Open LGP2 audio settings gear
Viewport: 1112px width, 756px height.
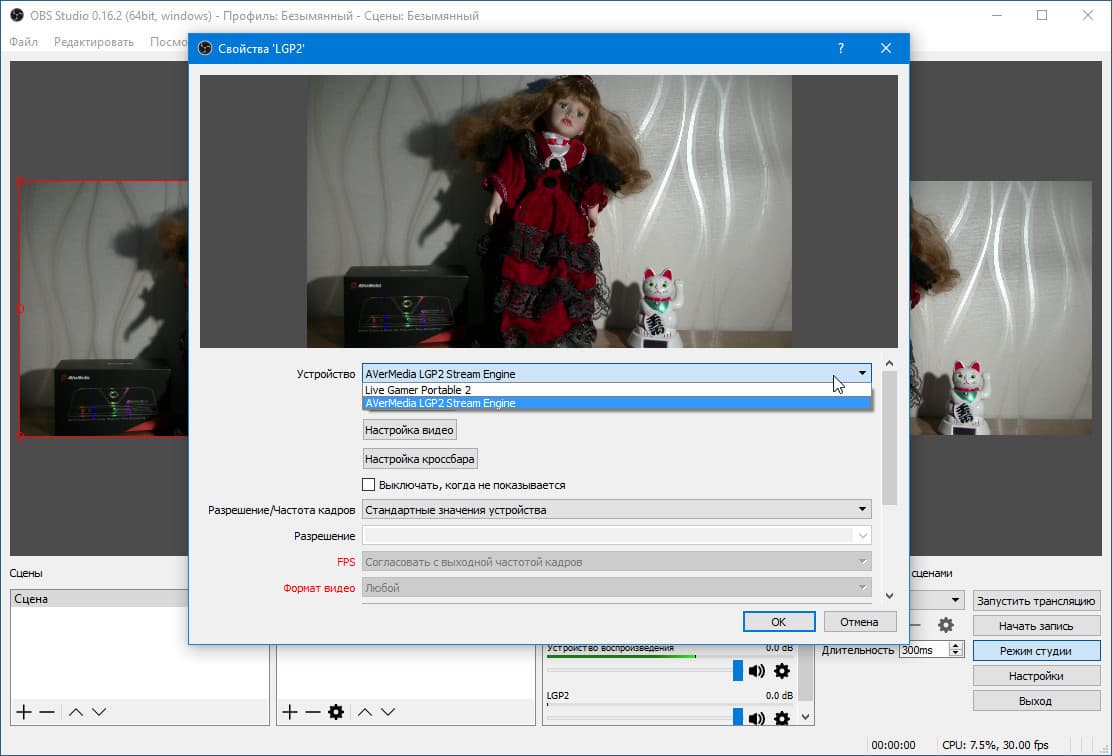782,718
